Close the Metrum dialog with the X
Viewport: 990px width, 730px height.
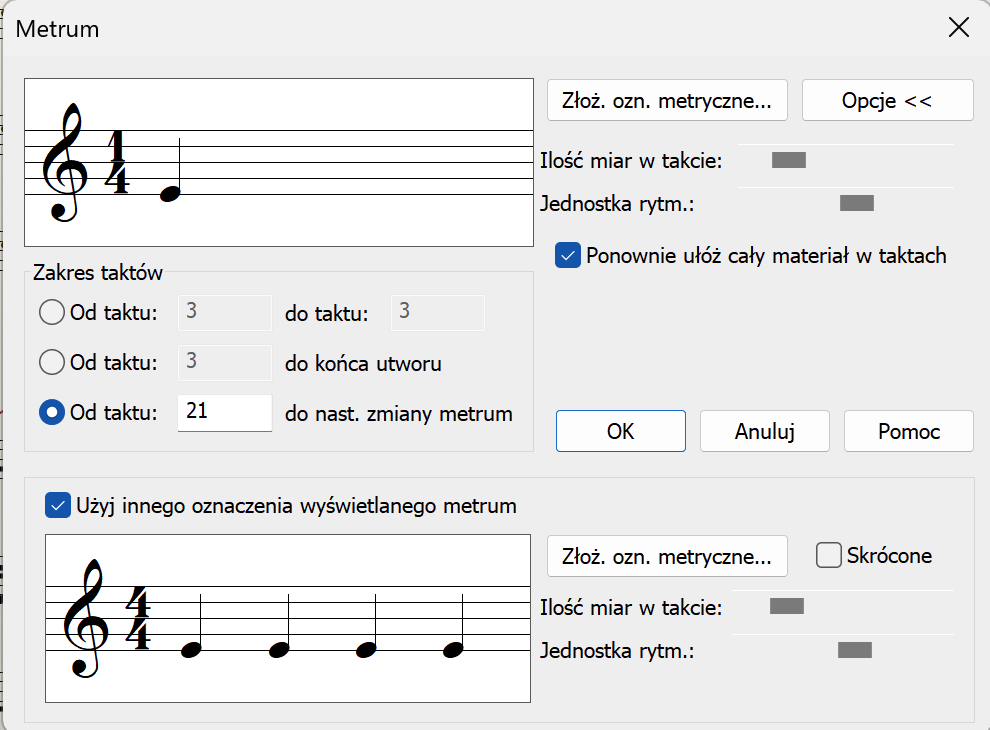click(958, 27)
